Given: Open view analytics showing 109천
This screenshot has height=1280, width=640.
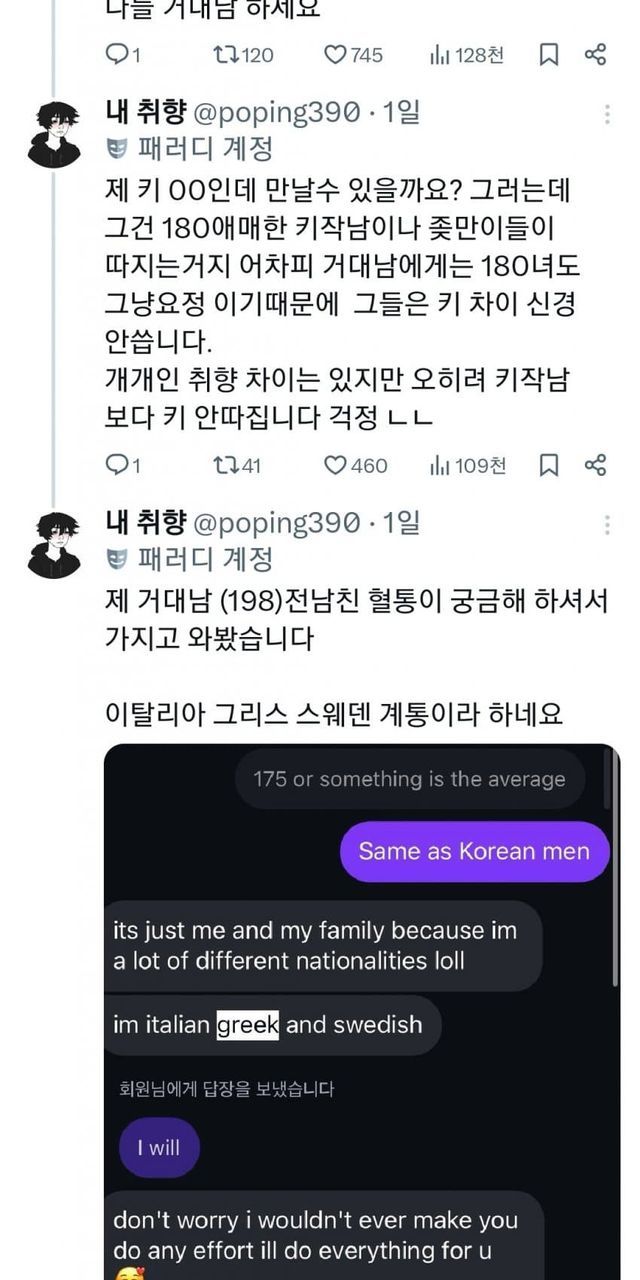Looking at the screenshot, I should (439, 465).
